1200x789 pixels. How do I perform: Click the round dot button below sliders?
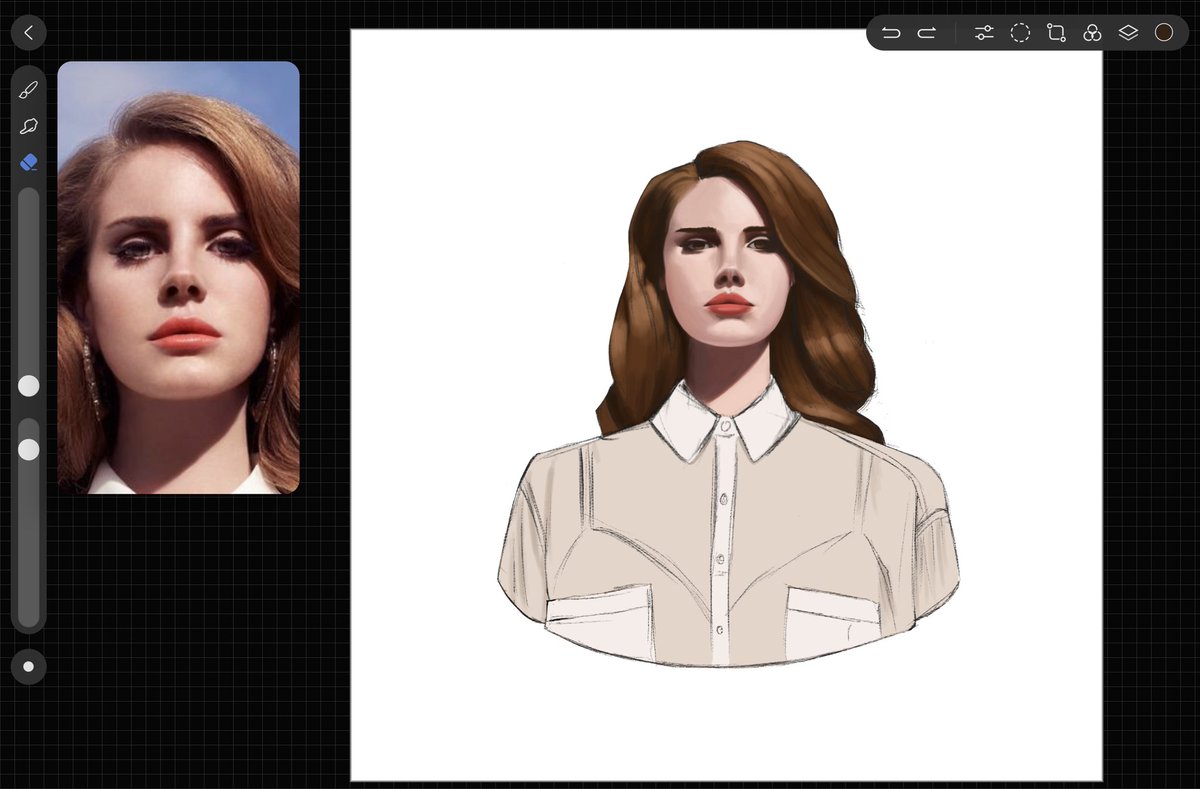28,666
